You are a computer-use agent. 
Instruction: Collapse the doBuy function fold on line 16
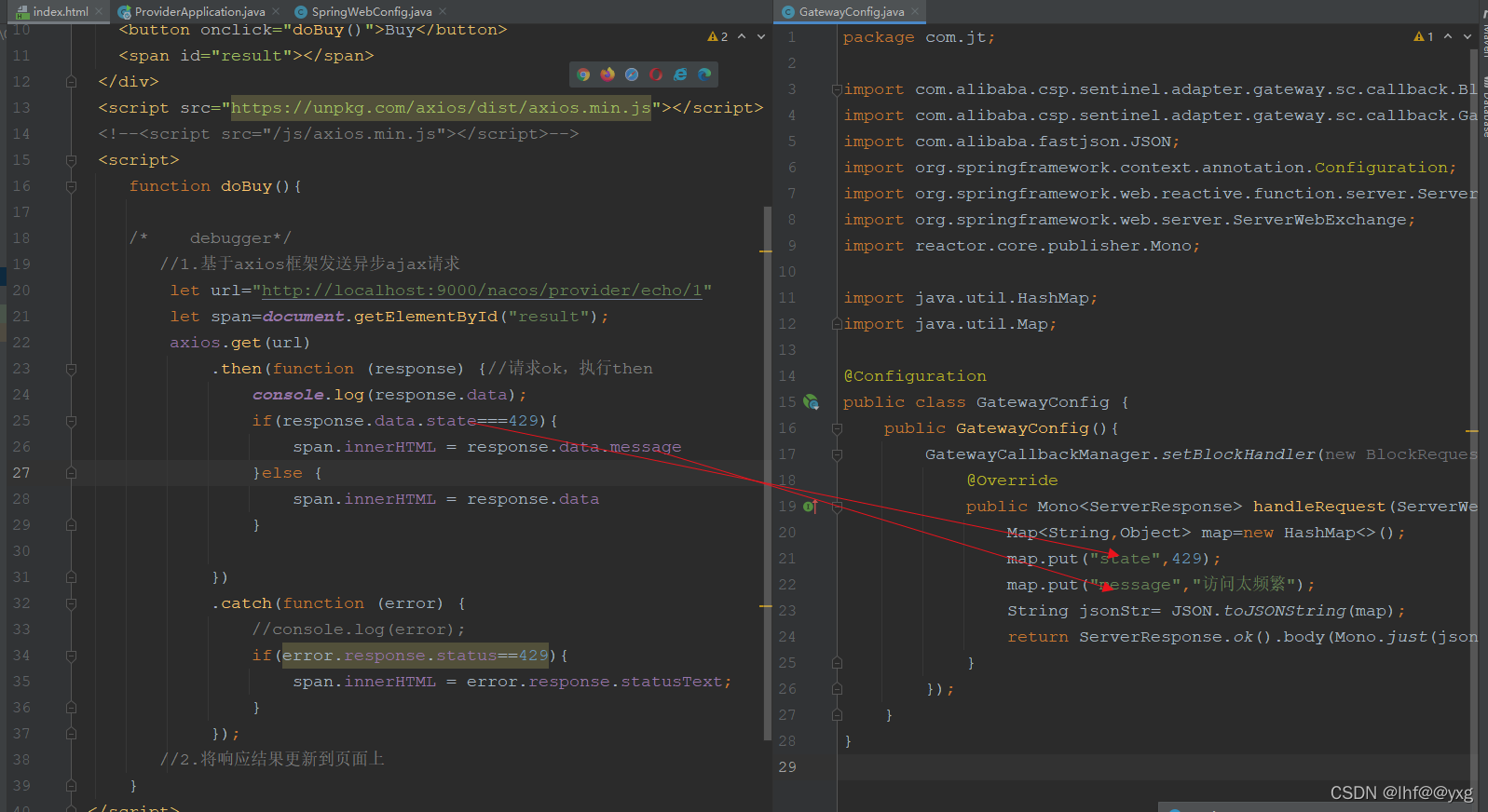pyautogui.click(x=71, y=186)
